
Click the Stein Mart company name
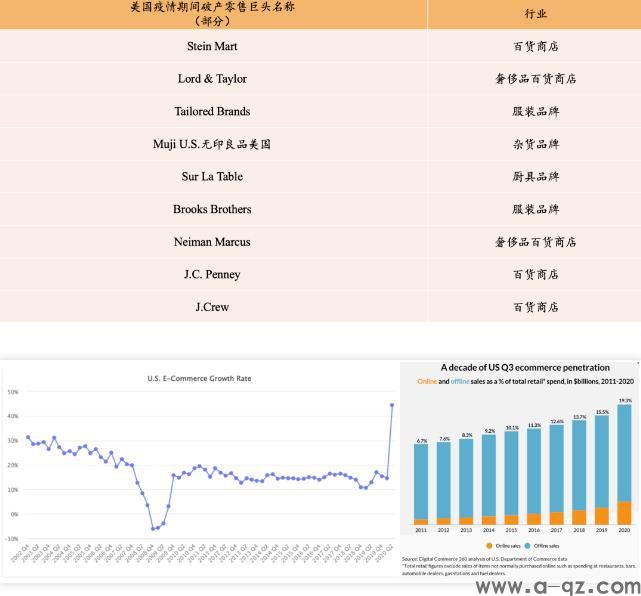click(x=212, y=46)
